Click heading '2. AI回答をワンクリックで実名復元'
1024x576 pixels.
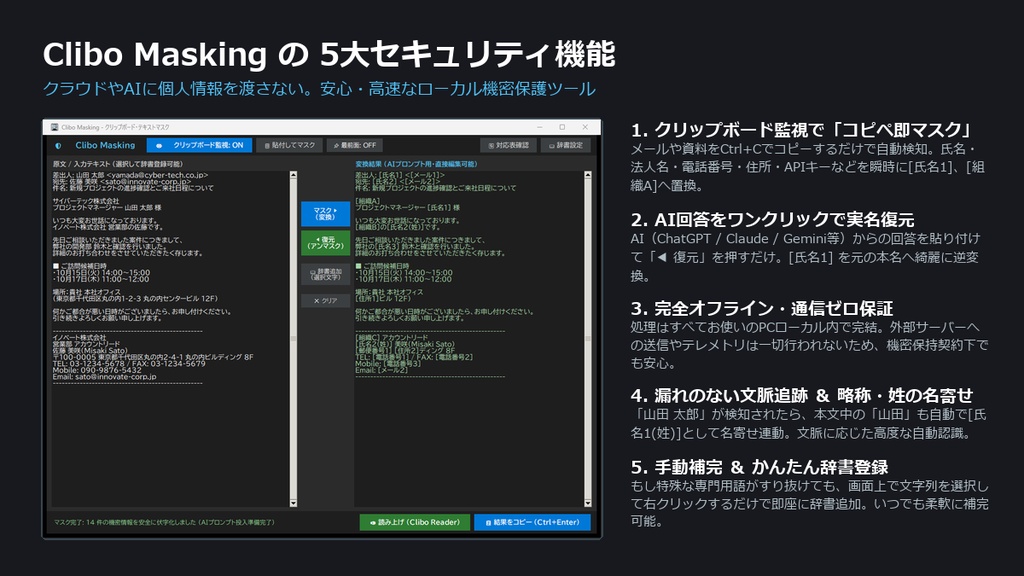click(x=773, y=219)
